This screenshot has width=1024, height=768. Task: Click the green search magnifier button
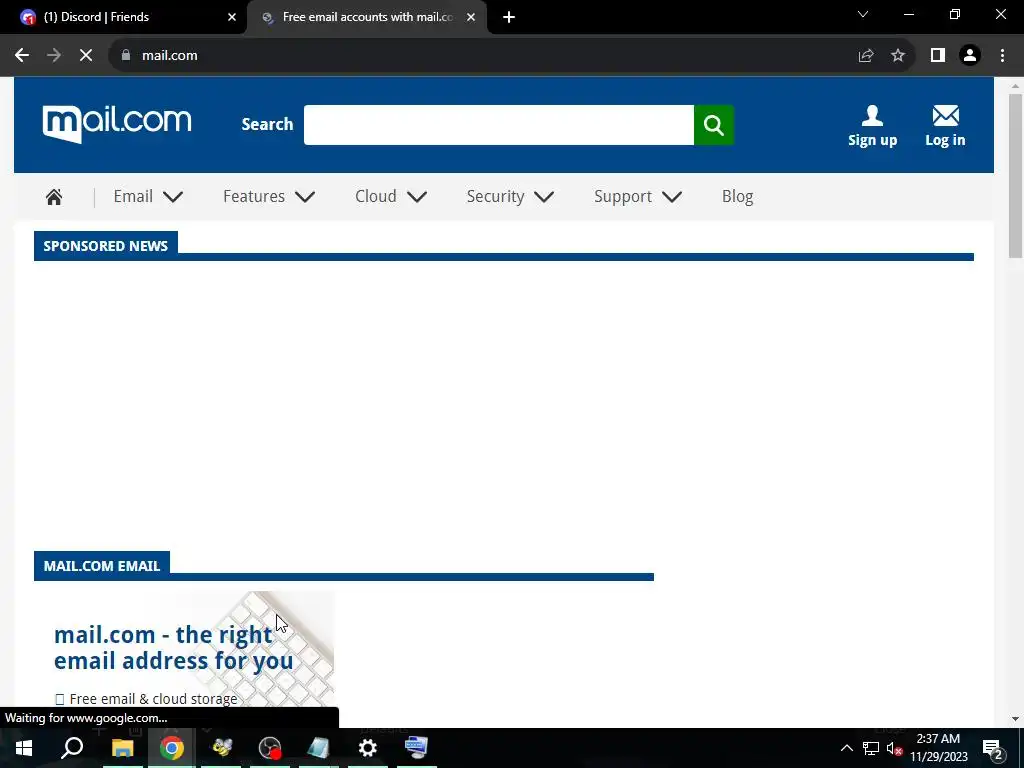714,125
